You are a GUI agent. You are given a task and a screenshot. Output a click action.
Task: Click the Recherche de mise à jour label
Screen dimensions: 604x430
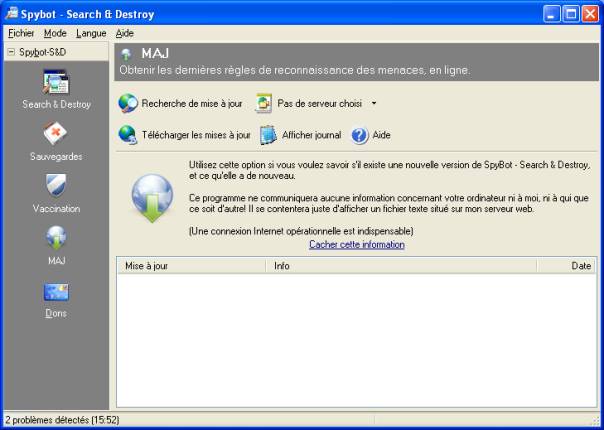coord(192,104)
